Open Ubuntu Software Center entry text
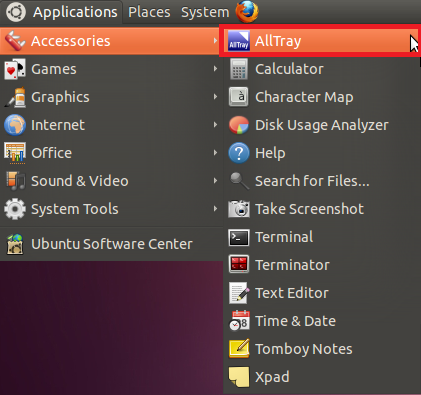Image resolution: width=421 pixels, height=395 pixels. point(112,244)
